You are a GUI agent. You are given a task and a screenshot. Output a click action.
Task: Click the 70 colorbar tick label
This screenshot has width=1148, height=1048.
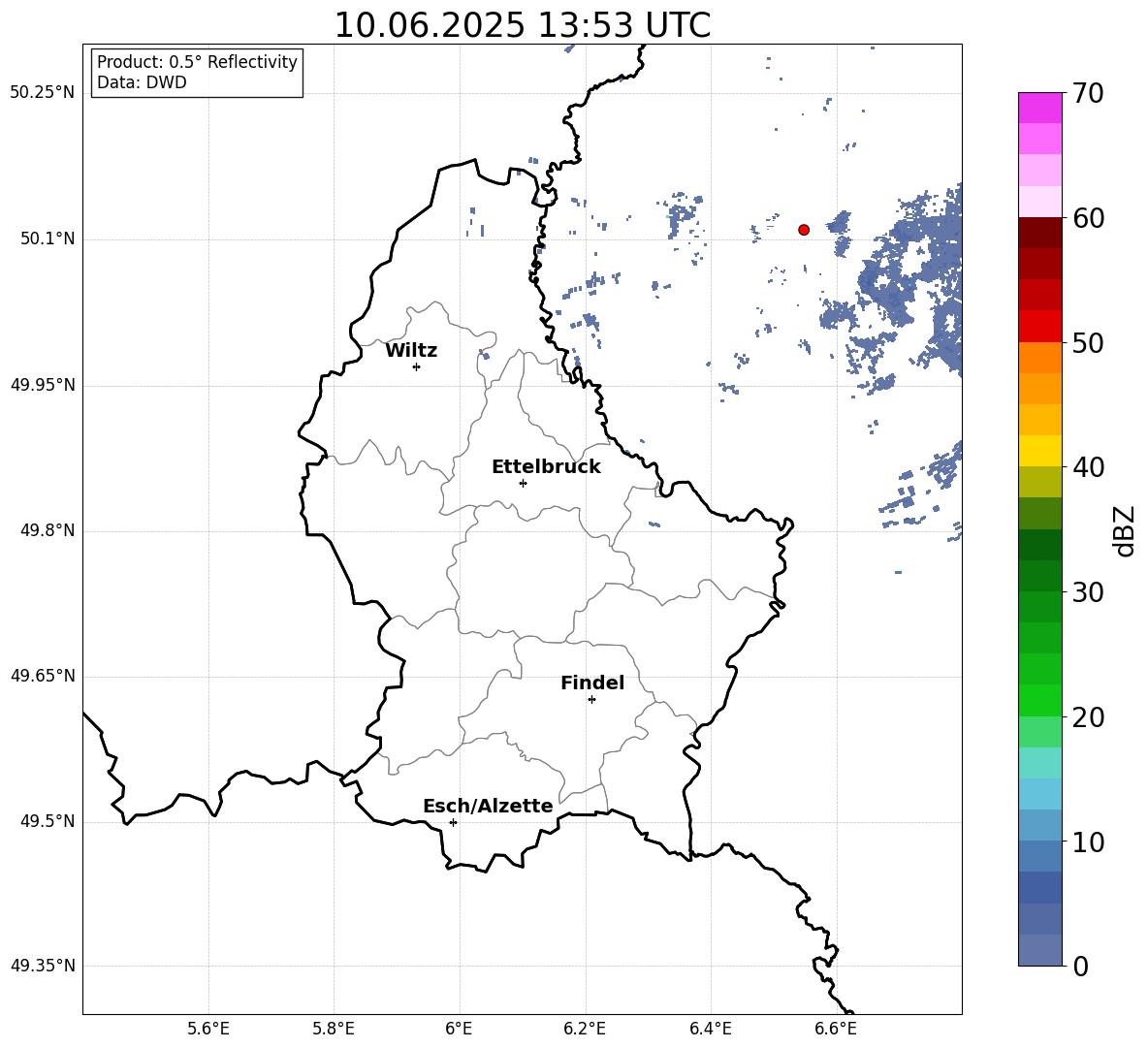point(1088,93)
